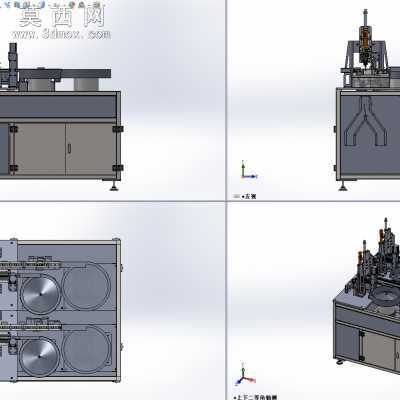
Task: Select the lower solid disc in top view
Action: (39, 356)
